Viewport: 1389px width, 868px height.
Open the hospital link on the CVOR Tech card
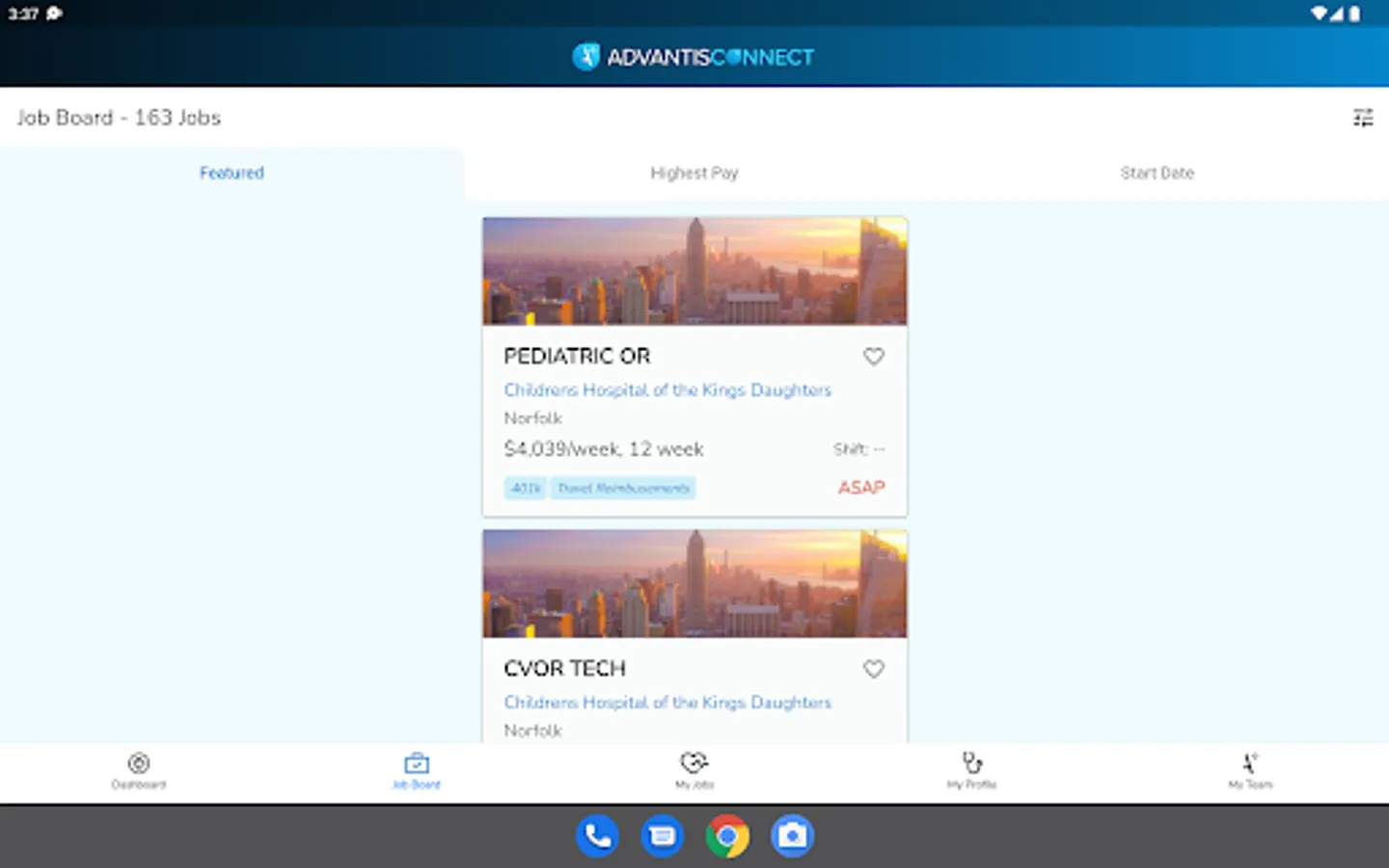tap(667, 702)
